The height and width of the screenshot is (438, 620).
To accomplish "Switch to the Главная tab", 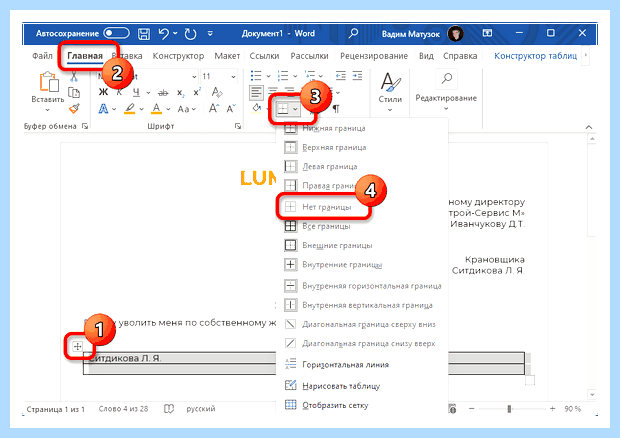I will tap(85, 56).
